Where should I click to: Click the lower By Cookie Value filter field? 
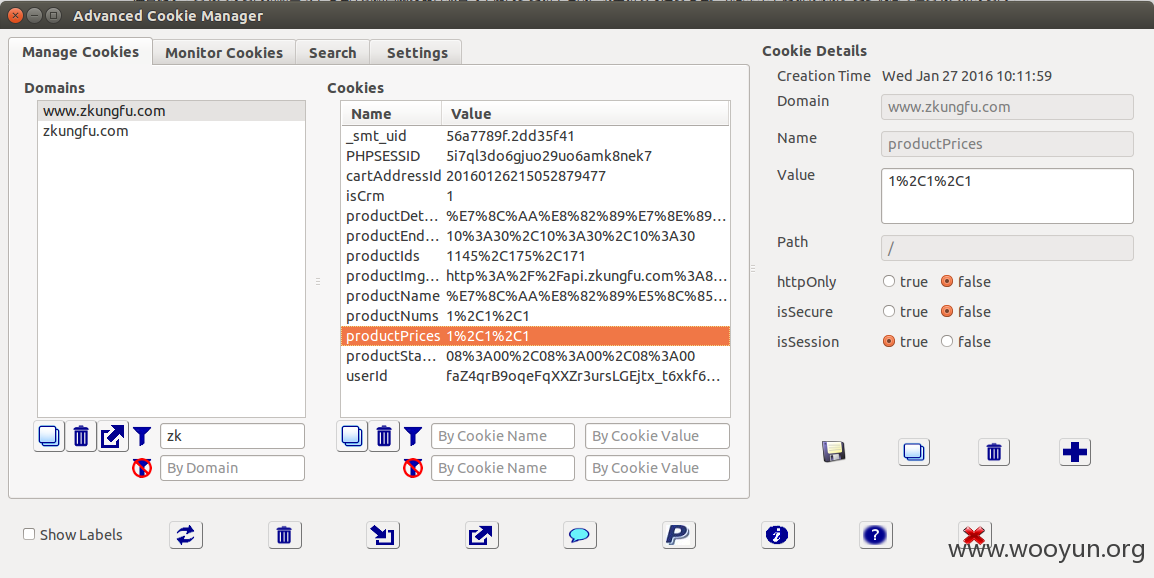[x=657, y=468]
